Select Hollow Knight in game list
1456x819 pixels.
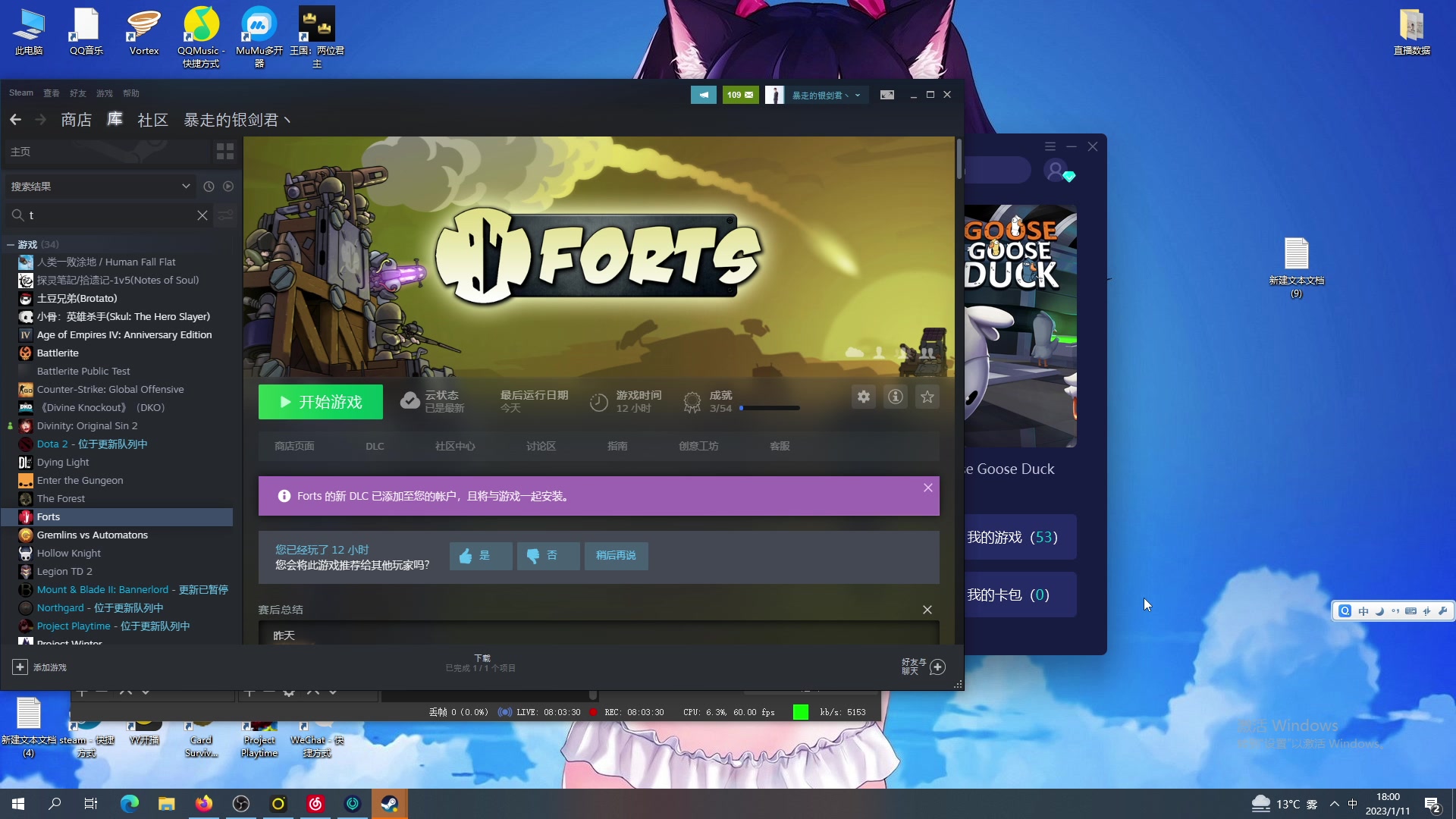(x=68, y=553)
